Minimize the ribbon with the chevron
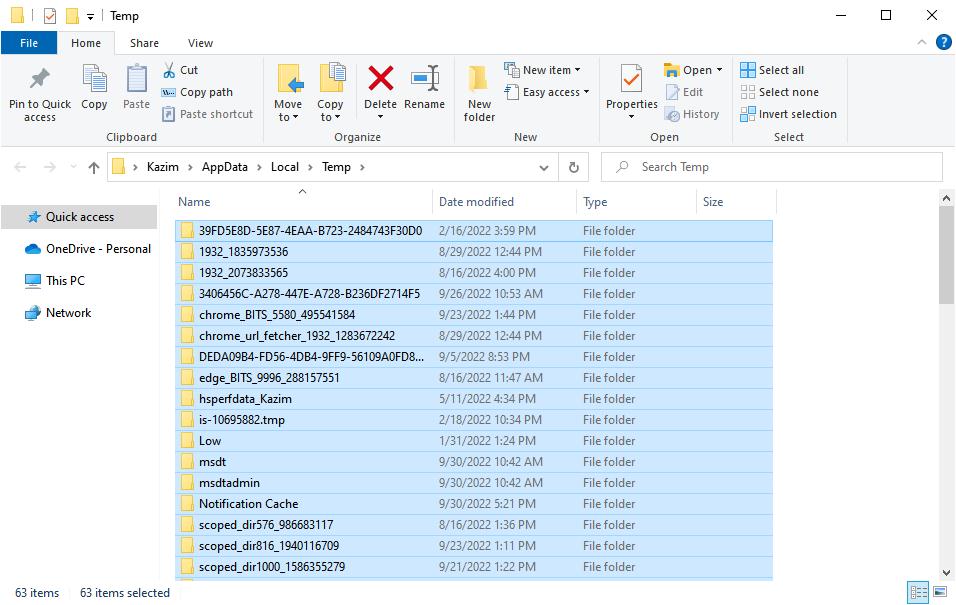 pos(922,42)
